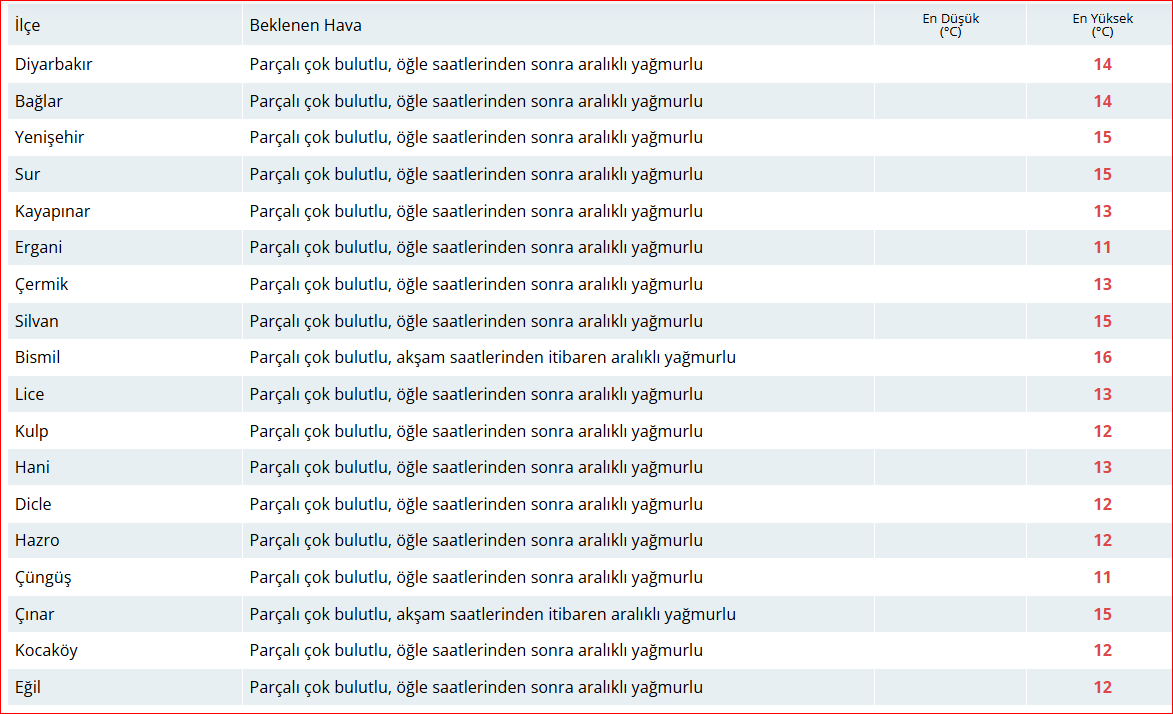The width and height of the screenshot is (1173, 714).
Task: Select the Diyarbakır district name
Action: click(54, 64)
